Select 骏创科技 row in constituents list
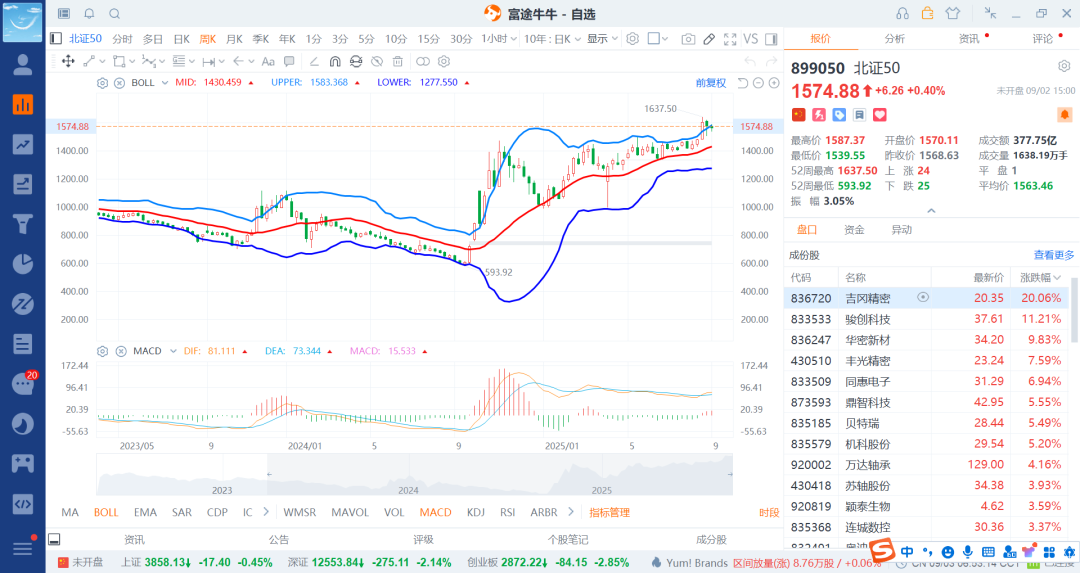 926,319
